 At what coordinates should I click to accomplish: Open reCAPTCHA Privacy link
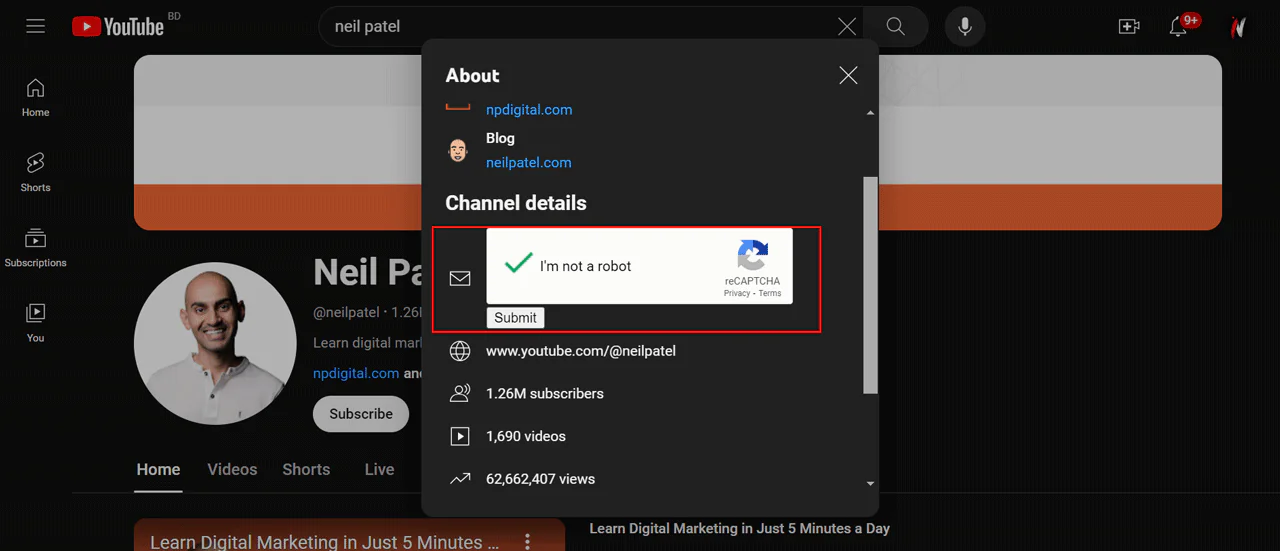pos(737,293)
